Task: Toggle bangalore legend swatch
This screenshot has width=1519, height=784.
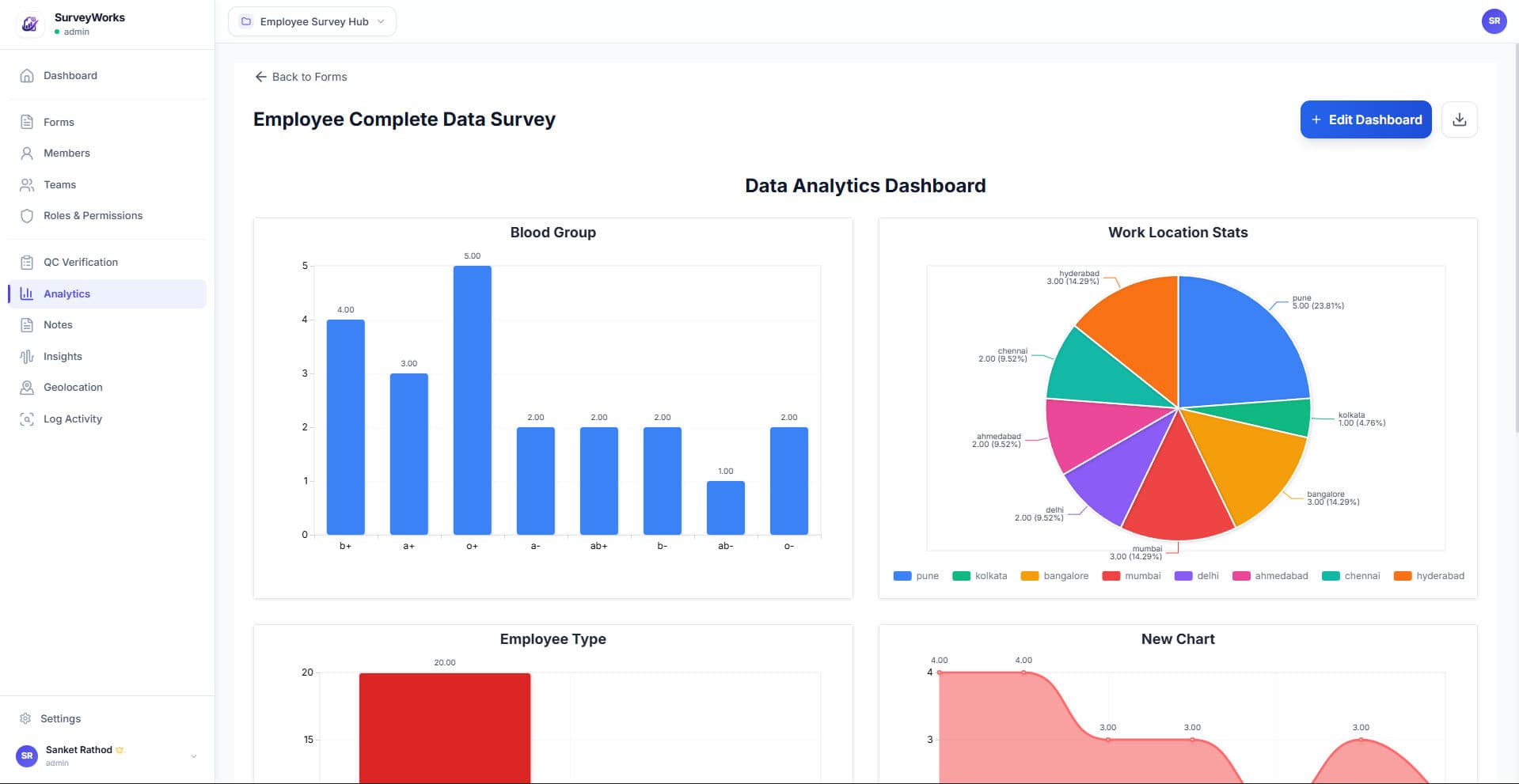Action: point(1030,576)
